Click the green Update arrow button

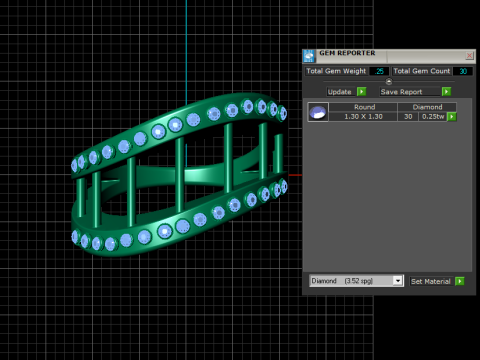(362, 91)
